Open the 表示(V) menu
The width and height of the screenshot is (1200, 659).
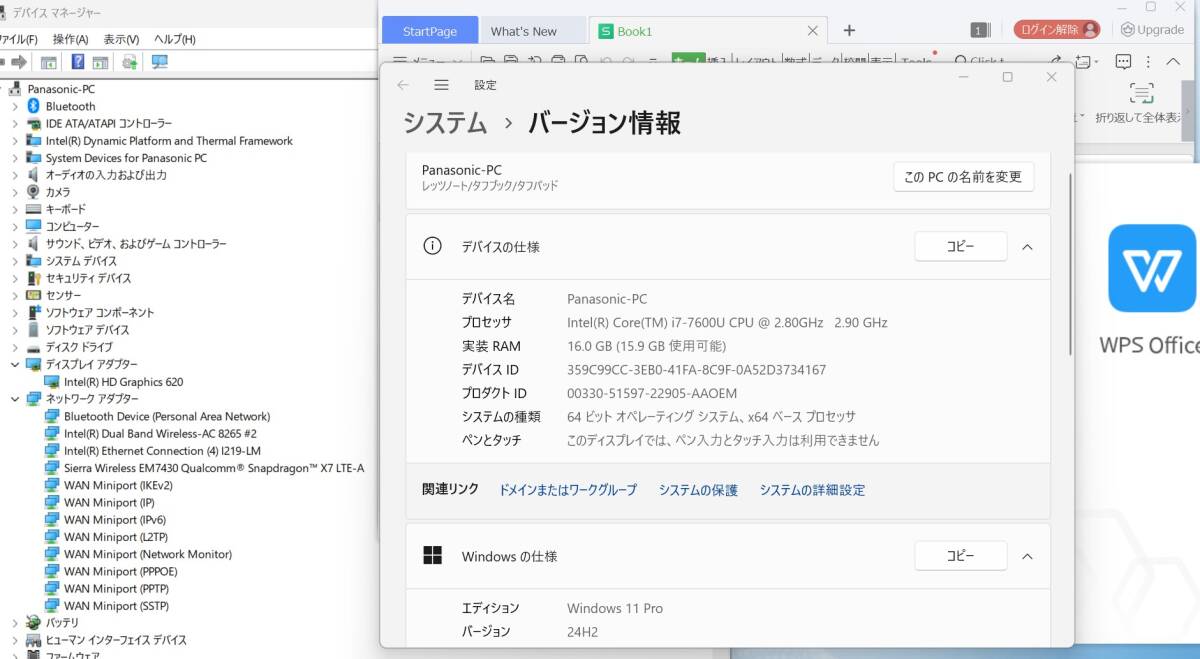tap(121, 39)
